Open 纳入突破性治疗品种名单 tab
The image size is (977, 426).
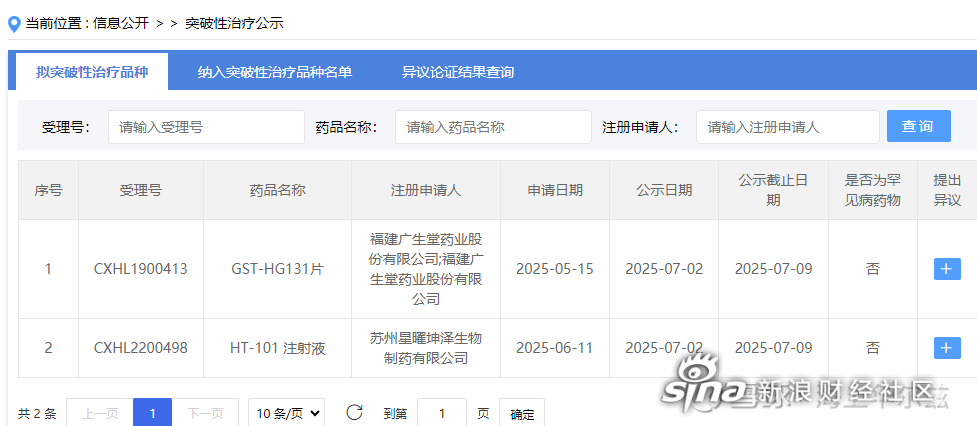pos(275,72)
